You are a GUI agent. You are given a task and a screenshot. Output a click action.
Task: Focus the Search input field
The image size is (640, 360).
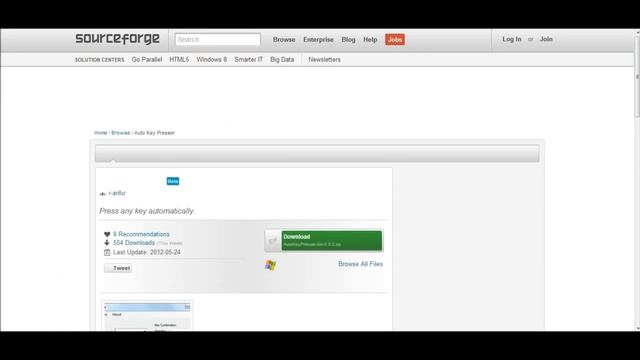(218, 40)
